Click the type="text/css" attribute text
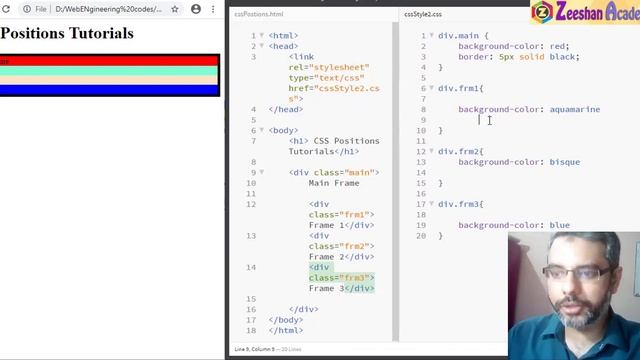The width and height of the screenshot is (640, 360). [327, 78]
